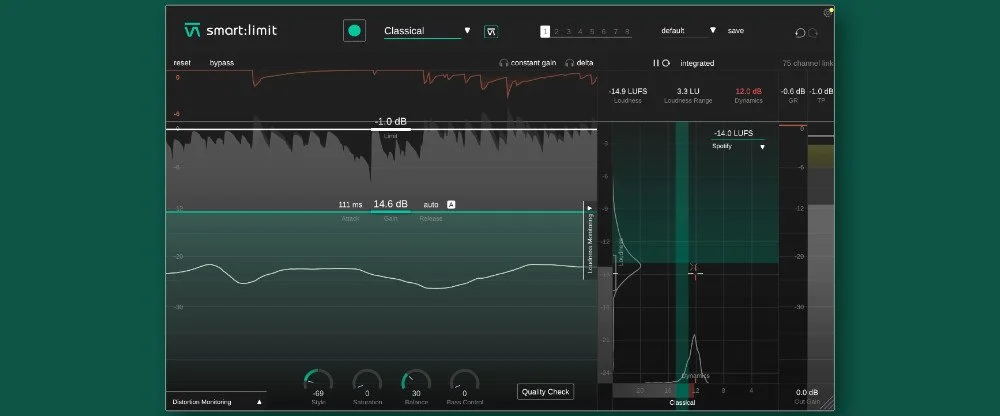Screen dimensions: 1000x416
Task: Click the 111 ms Attack value
Action: [350, 205]
